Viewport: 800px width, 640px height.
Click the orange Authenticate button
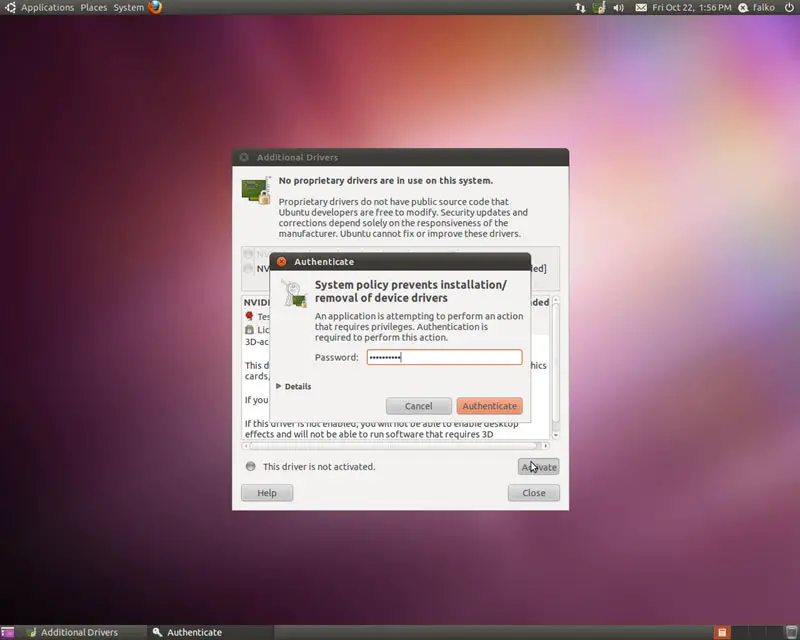(489, 406)
